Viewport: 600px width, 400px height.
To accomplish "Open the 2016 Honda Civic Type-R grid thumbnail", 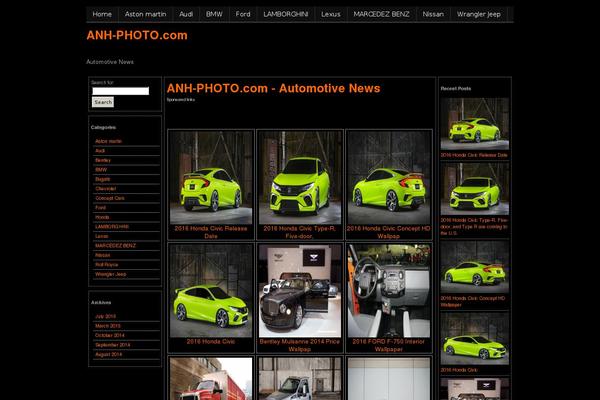I will [x=300, y=178].
